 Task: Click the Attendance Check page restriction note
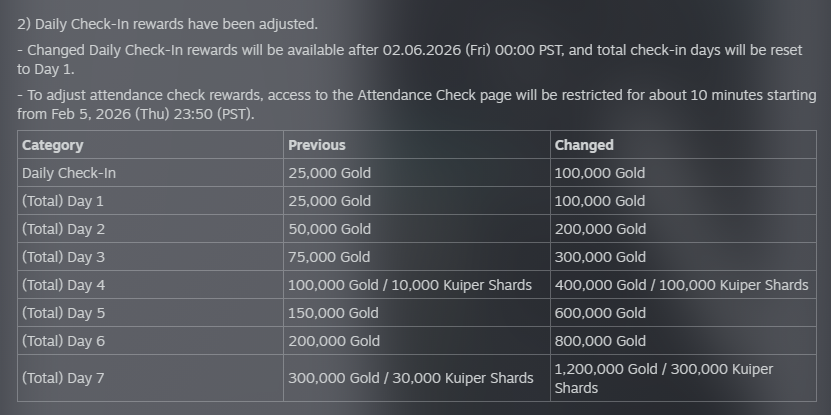415,105
